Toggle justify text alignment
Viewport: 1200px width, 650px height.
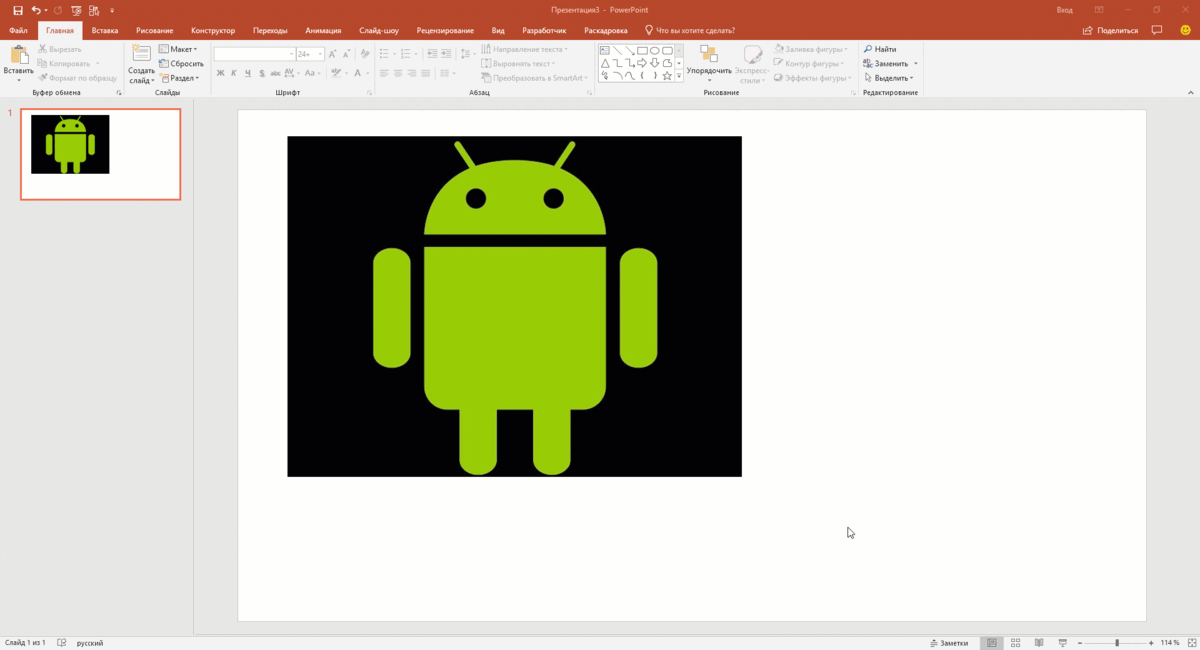tap(426, 73)
